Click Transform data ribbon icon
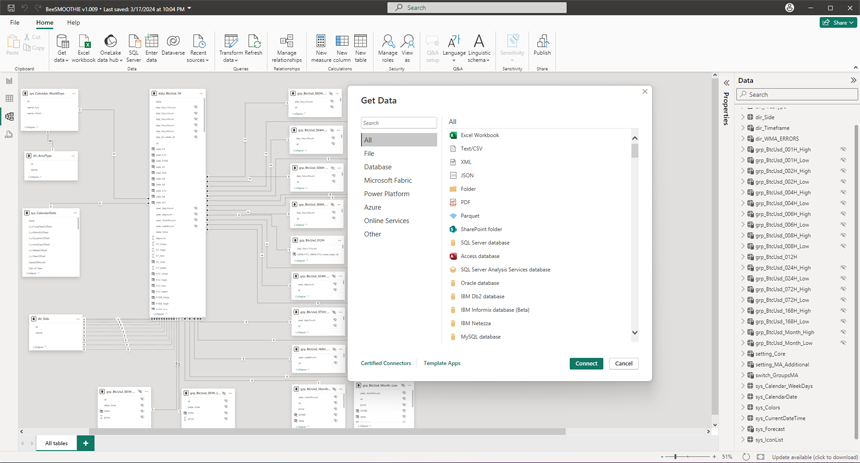This screenshot has width=860, height=463. [231, 48]
